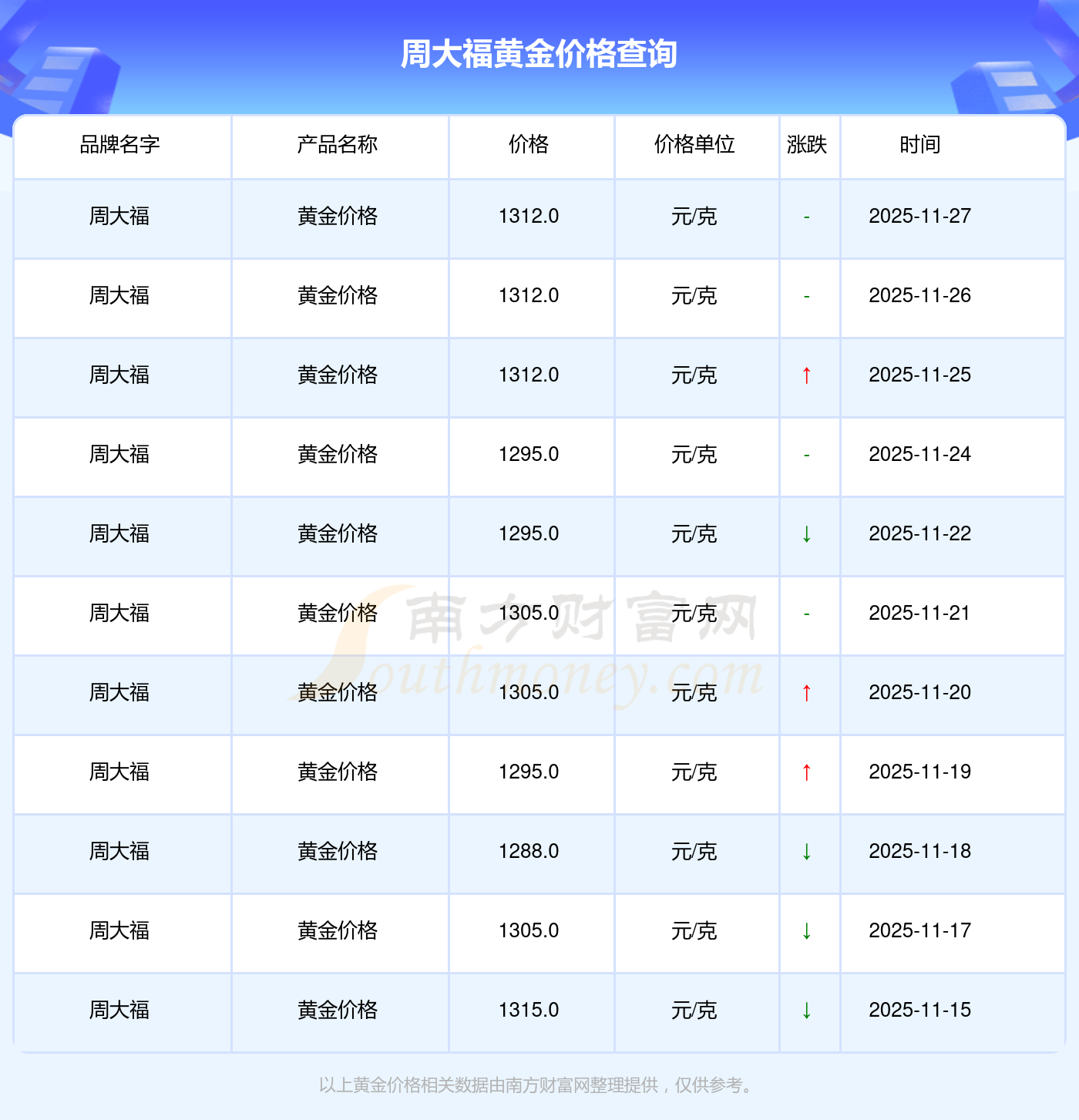The height and width of the screenshot is (1120, 1079).
Task: Select the date 2025-11-26
Action: (x=920, y=296)
